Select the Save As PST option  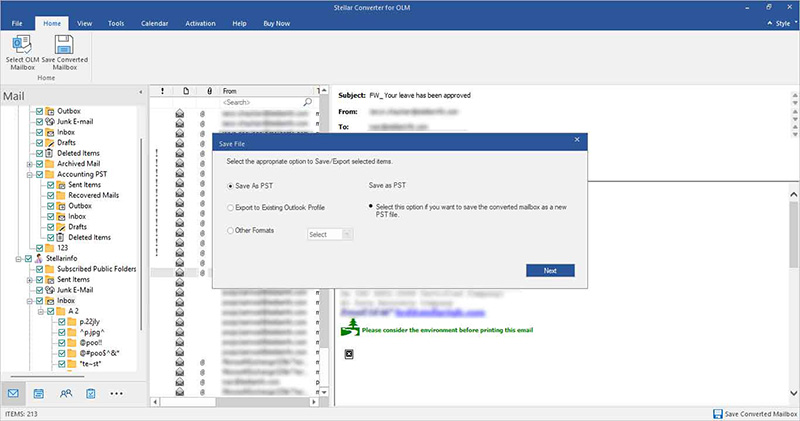[x=229, y=186]
